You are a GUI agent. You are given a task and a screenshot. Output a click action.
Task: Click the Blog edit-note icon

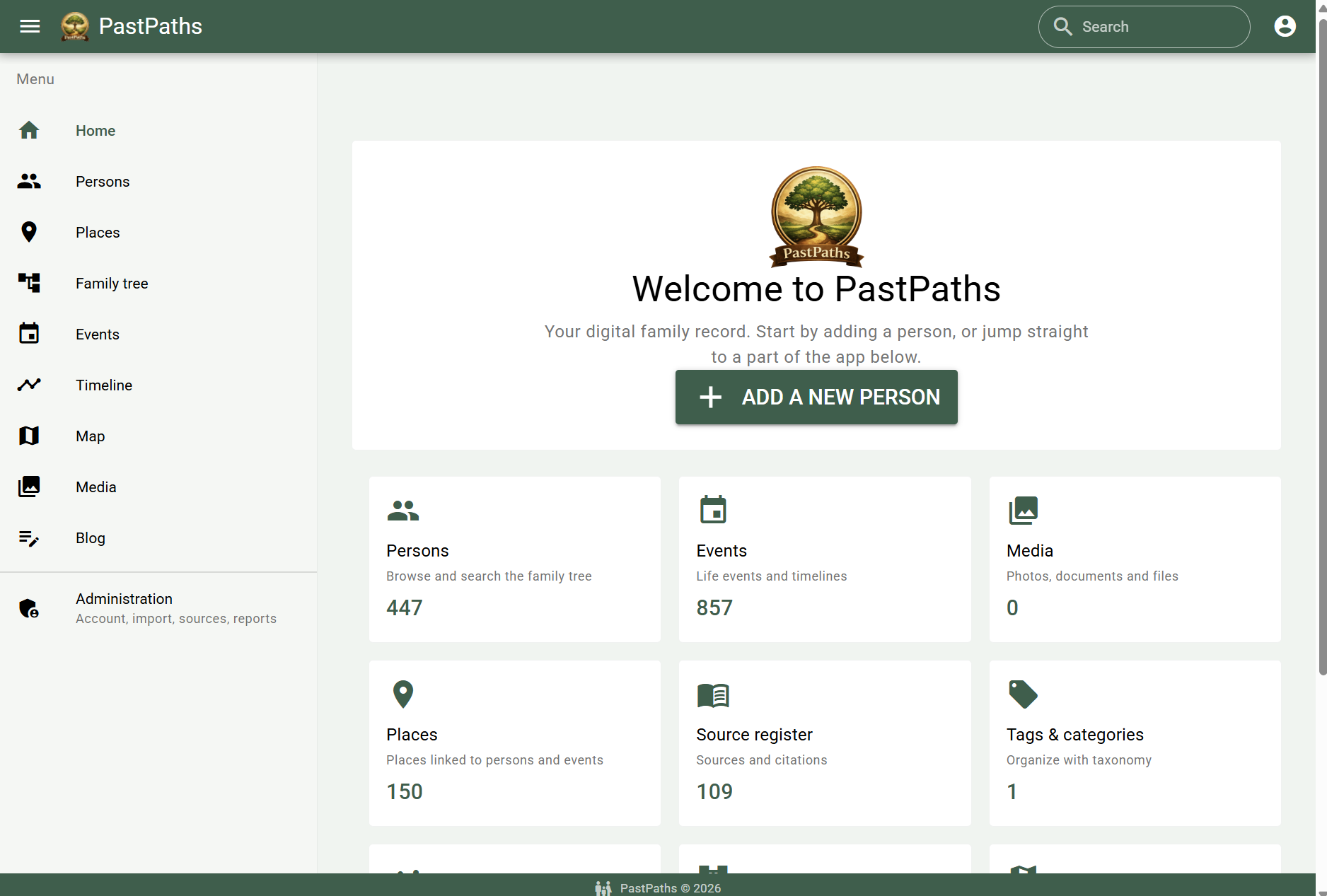[29, 538]
